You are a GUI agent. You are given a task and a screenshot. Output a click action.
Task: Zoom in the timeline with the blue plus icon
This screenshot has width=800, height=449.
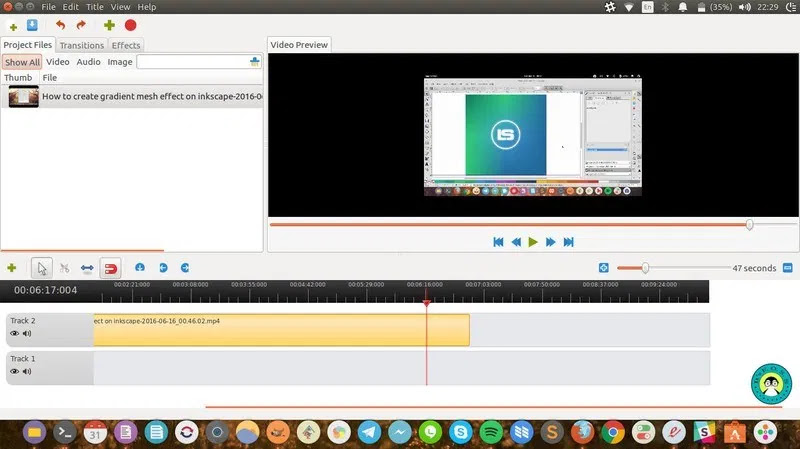point(604,268)
